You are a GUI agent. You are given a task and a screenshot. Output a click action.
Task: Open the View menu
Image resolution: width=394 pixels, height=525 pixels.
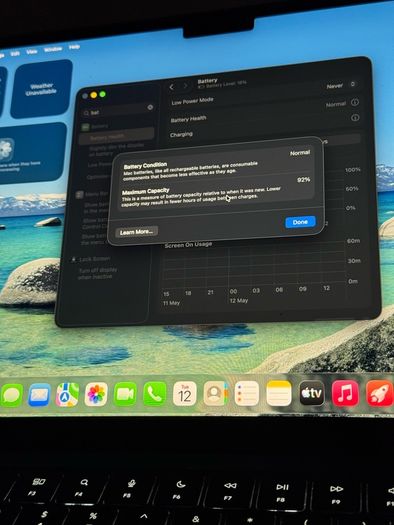click(x=32, y=52)
